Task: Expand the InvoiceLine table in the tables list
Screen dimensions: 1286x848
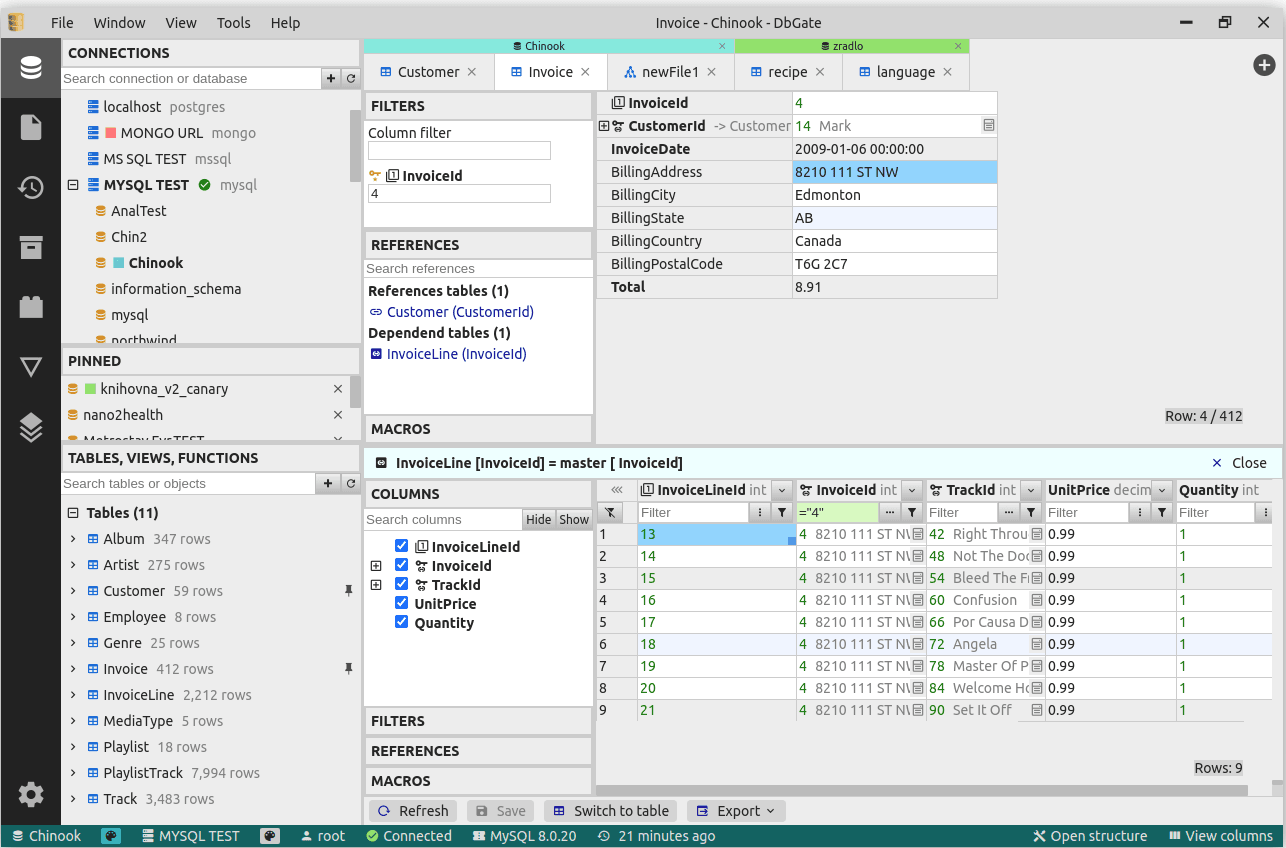Action: pos(71,694)
